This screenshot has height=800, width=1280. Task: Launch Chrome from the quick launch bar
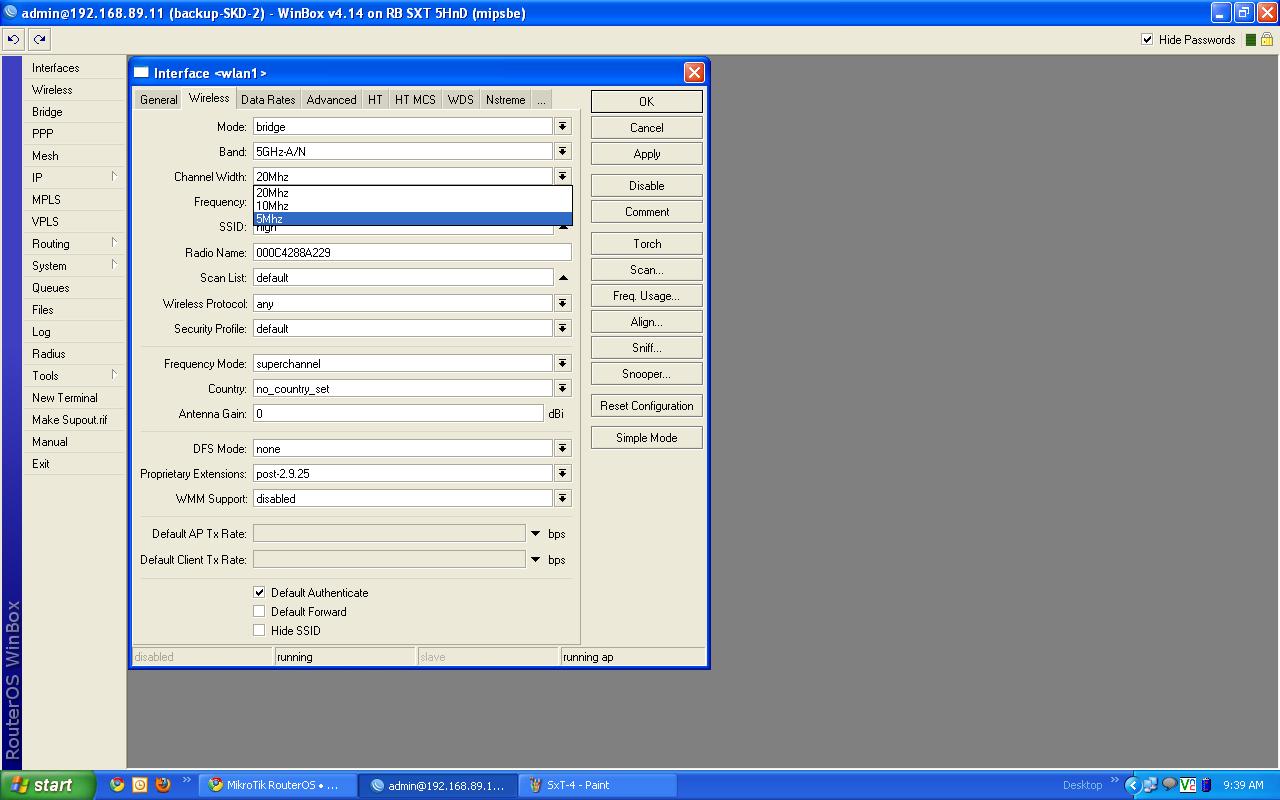pos(117,785)
